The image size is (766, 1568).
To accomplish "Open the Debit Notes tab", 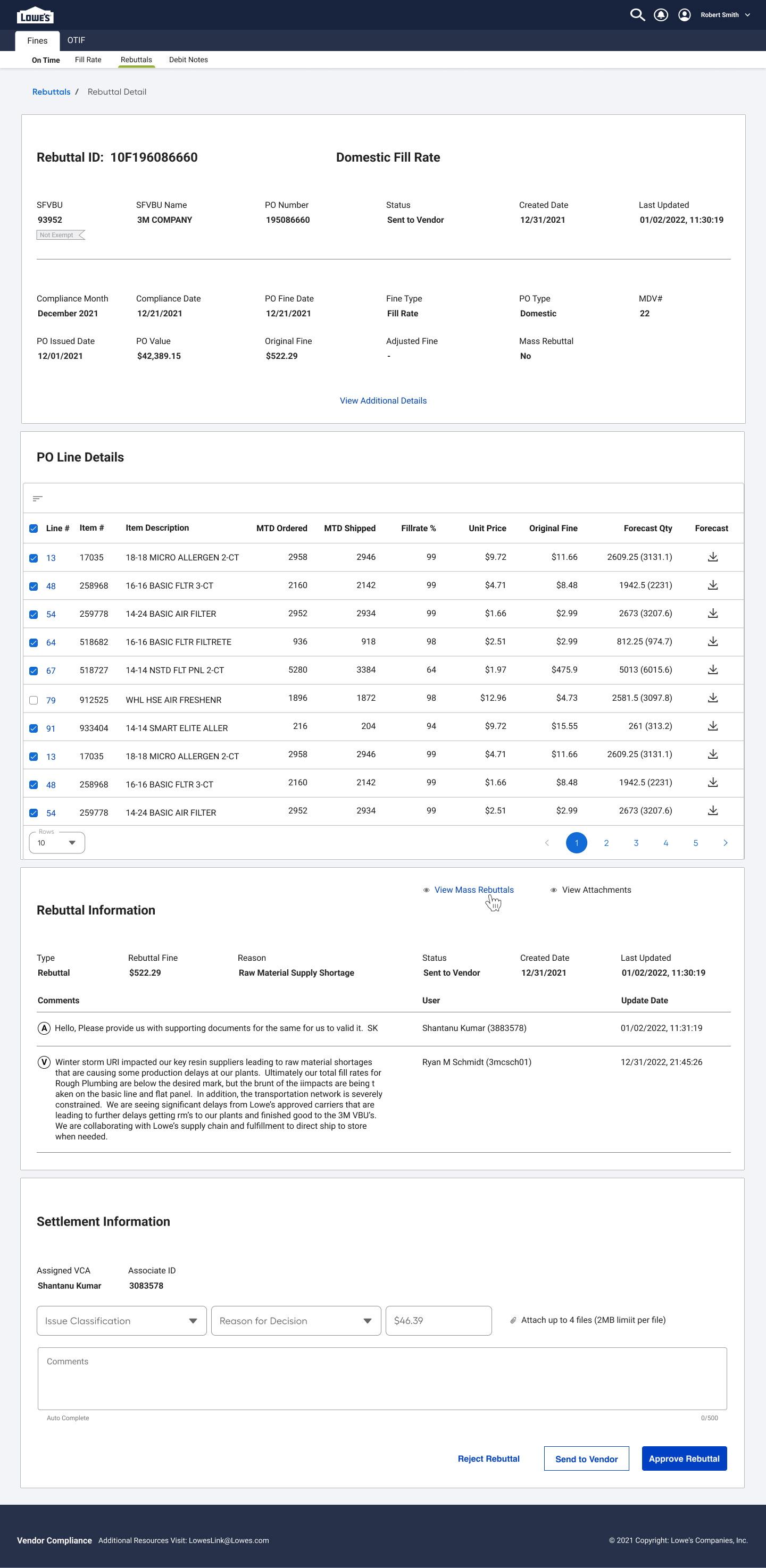I will click(188, 60).
